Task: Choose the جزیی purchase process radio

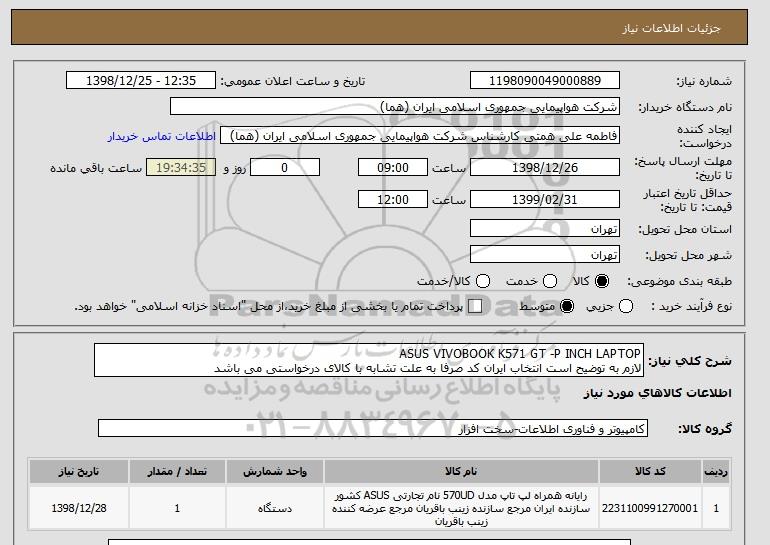Action: point(626,306)
